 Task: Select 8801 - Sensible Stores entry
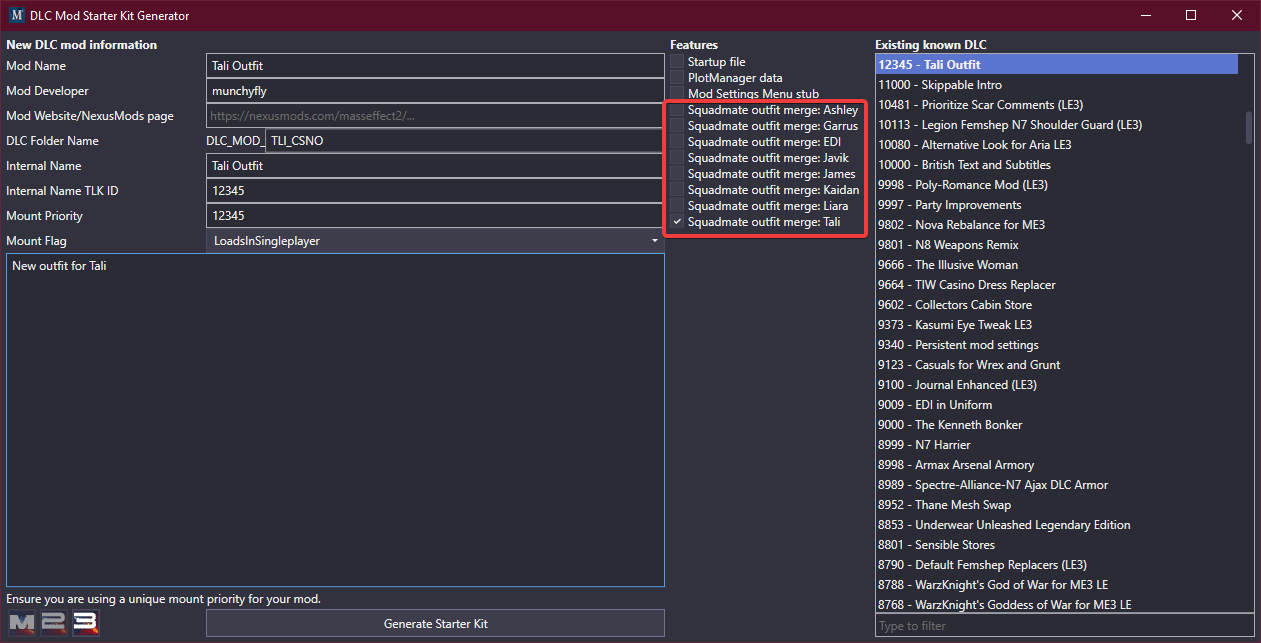[x=1056, y=545]
